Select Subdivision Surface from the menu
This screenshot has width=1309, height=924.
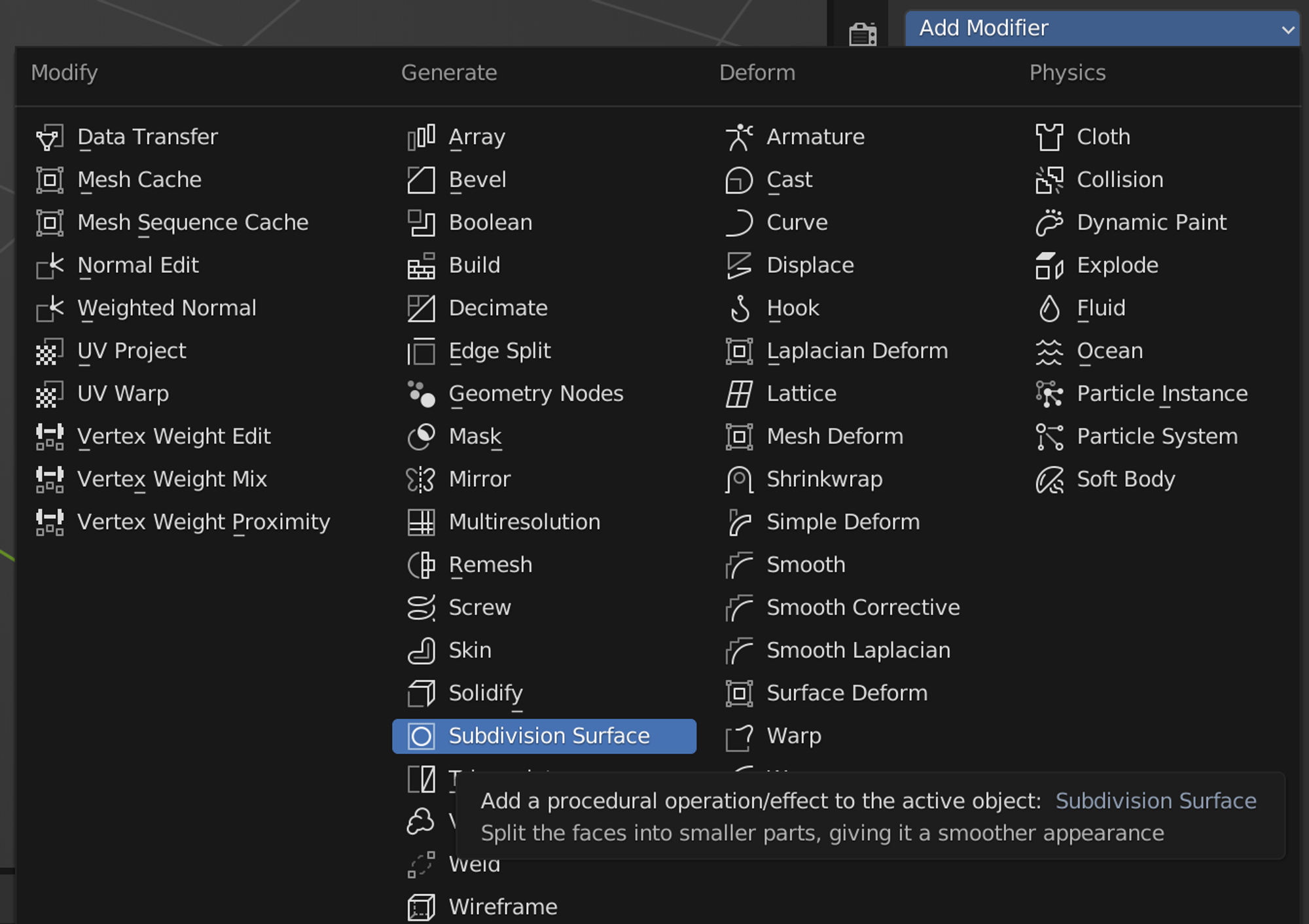click(548, 736)
